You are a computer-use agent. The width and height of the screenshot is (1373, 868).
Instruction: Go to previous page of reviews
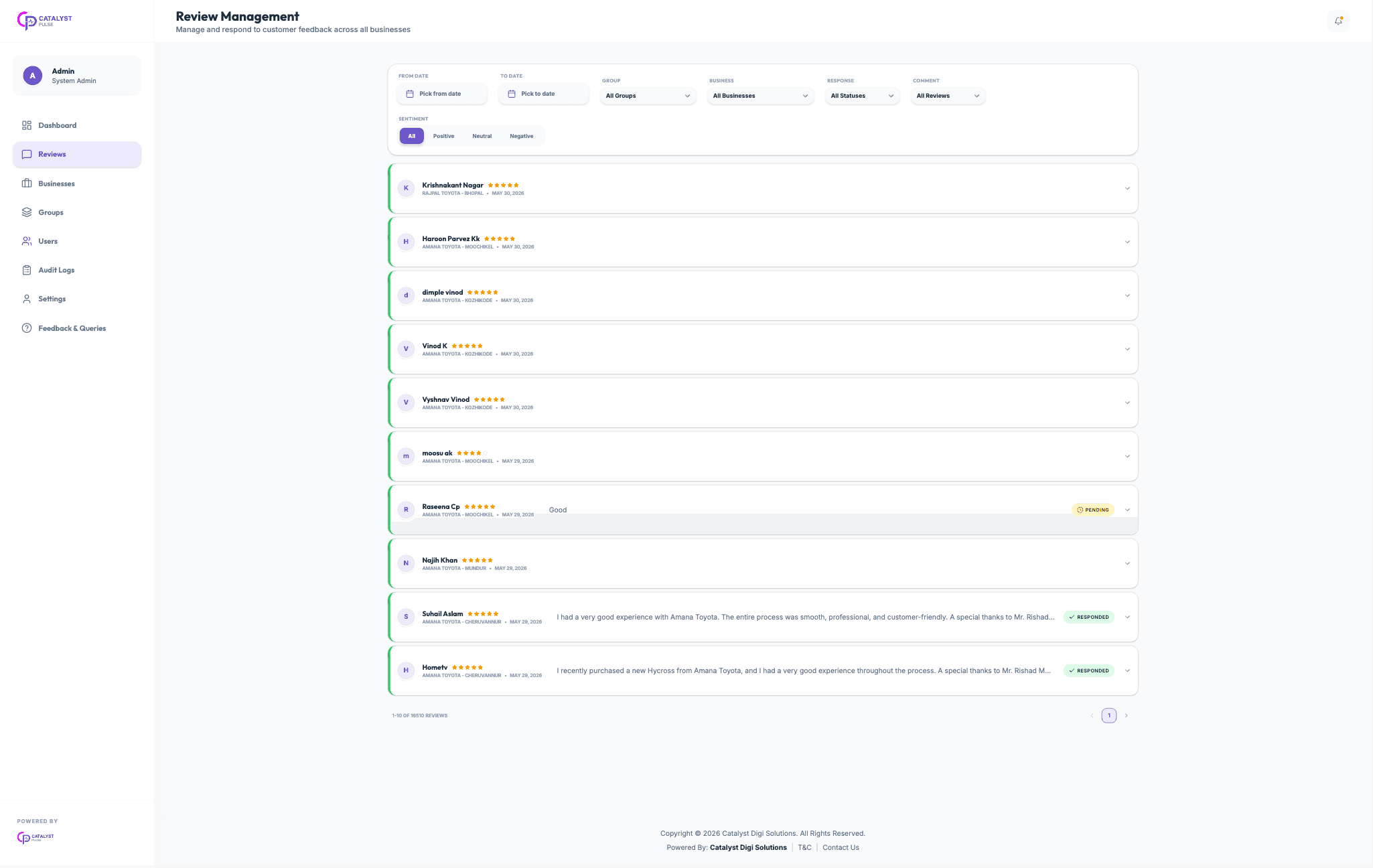pyautogui.click(x=1092, y=715)
